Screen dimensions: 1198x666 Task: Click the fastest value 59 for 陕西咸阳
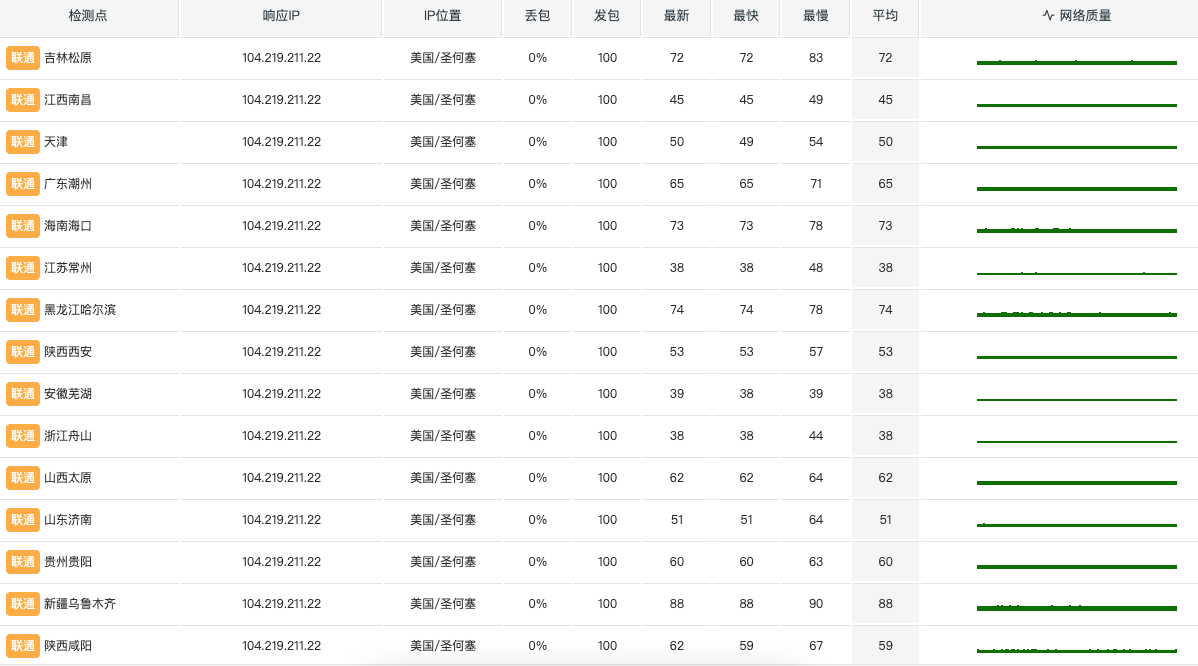(746, 646)
